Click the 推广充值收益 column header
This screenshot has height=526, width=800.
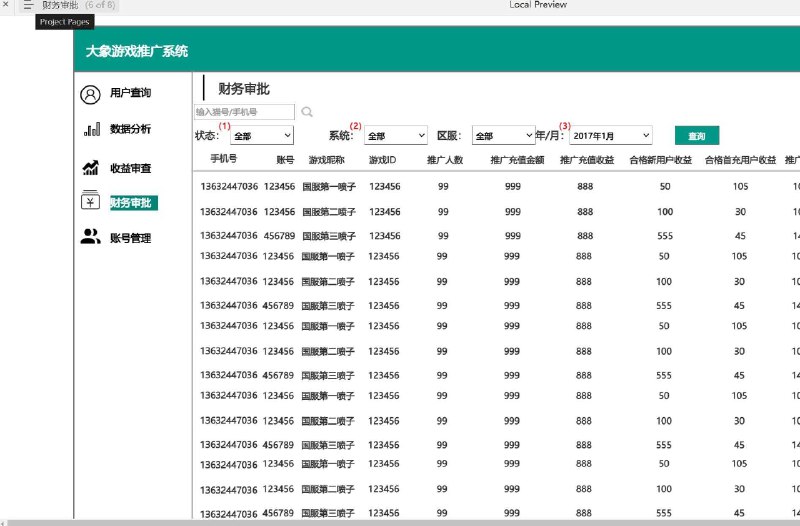pyautogui.click(x=587, y=160)
